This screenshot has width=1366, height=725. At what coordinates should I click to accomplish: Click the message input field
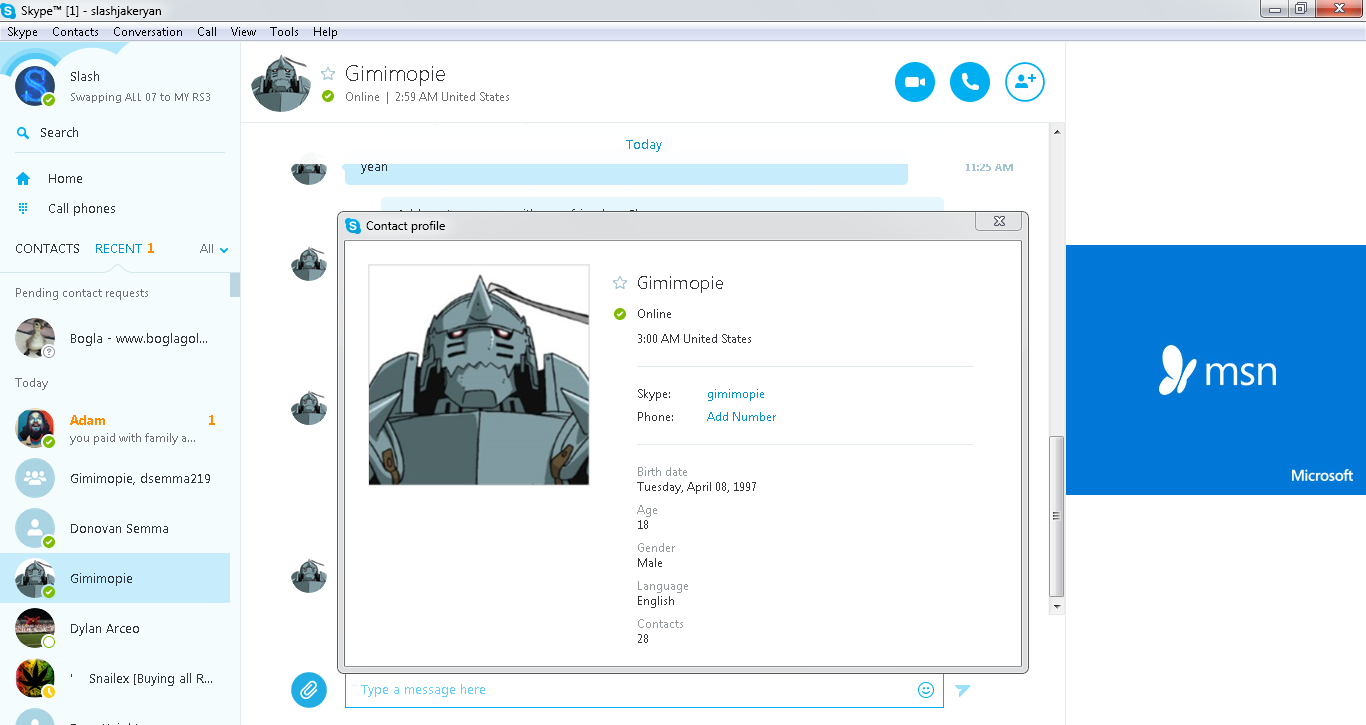[x=644, y=690]
